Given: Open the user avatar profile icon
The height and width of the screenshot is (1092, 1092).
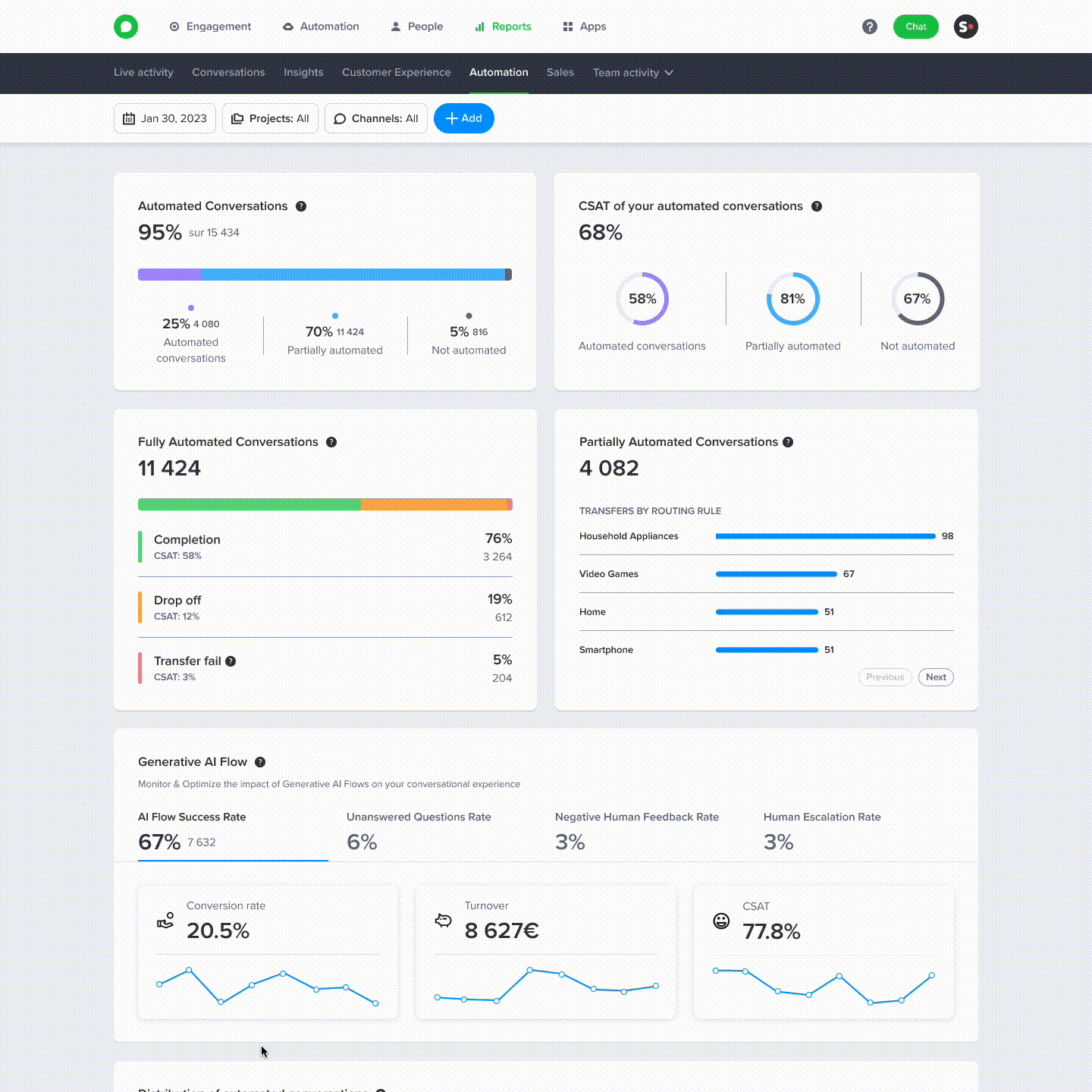Looking at the screenshot, I should (966, 27).
